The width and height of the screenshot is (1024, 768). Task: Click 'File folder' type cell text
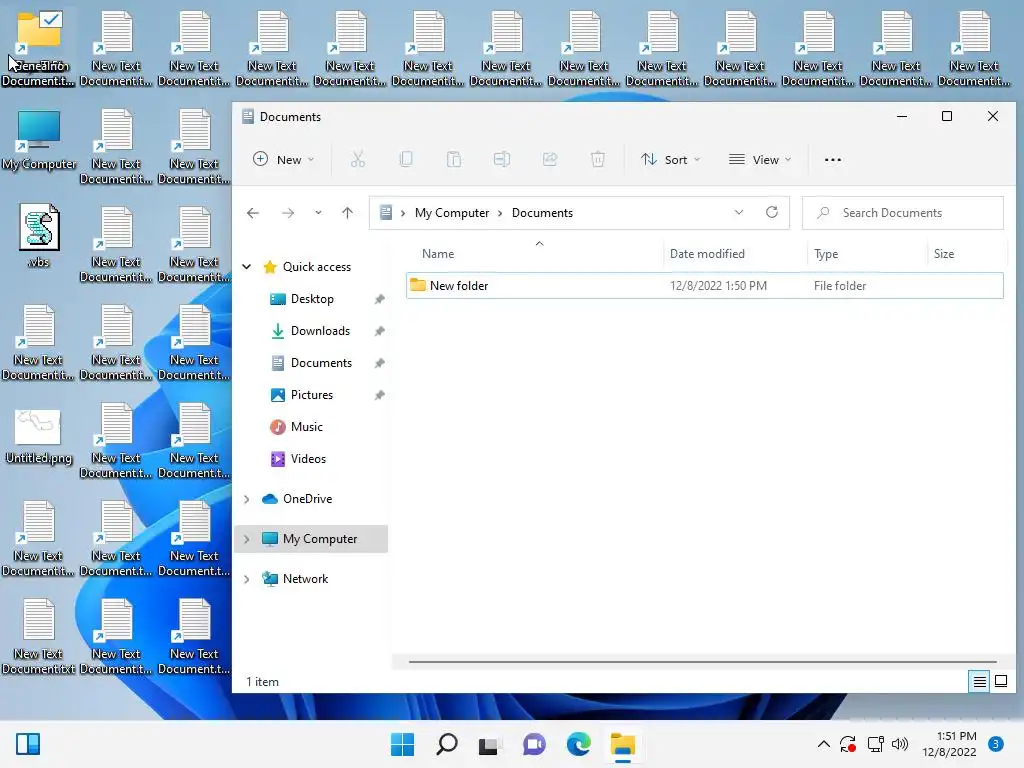pos(839,285)
